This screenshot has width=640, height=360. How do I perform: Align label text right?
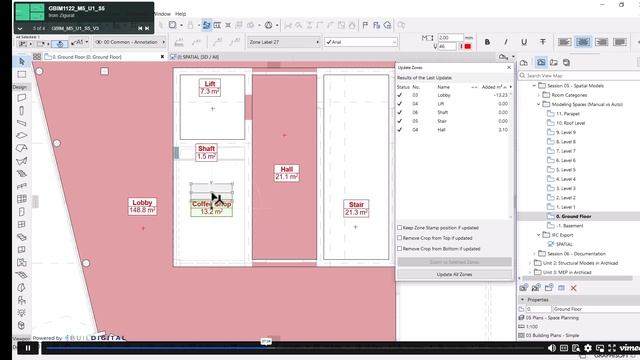(601, 42)
